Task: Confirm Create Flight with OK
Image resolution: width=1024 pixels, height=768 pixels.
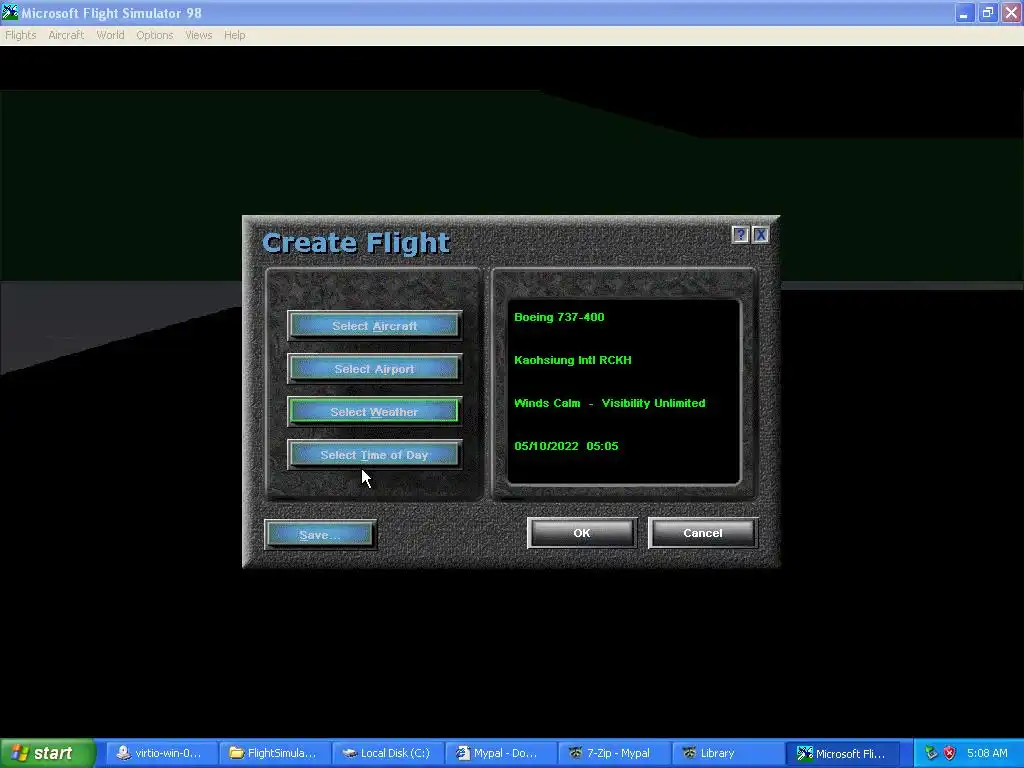Action: [582, 533]
